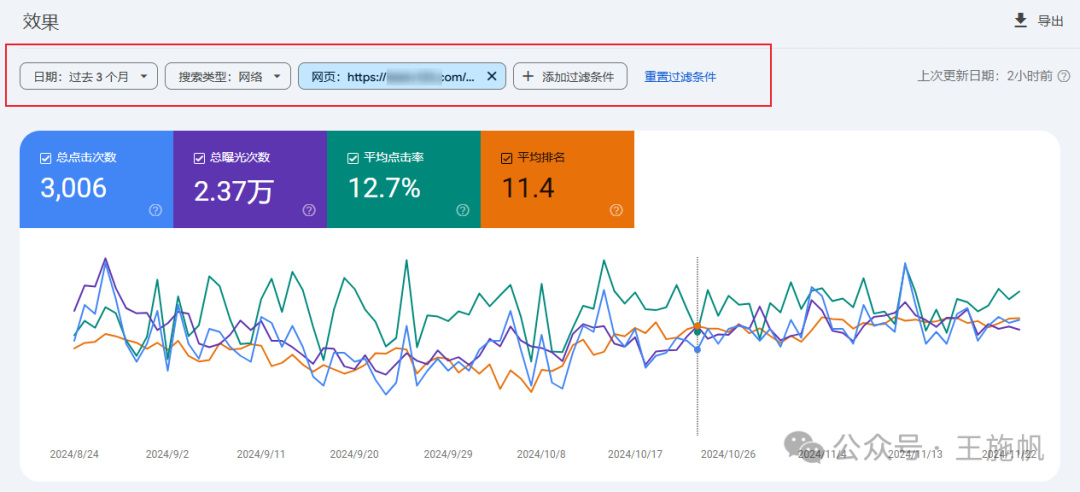Click the 2024/10/17 axis date label
The image size is (1080, 492).
634,455
